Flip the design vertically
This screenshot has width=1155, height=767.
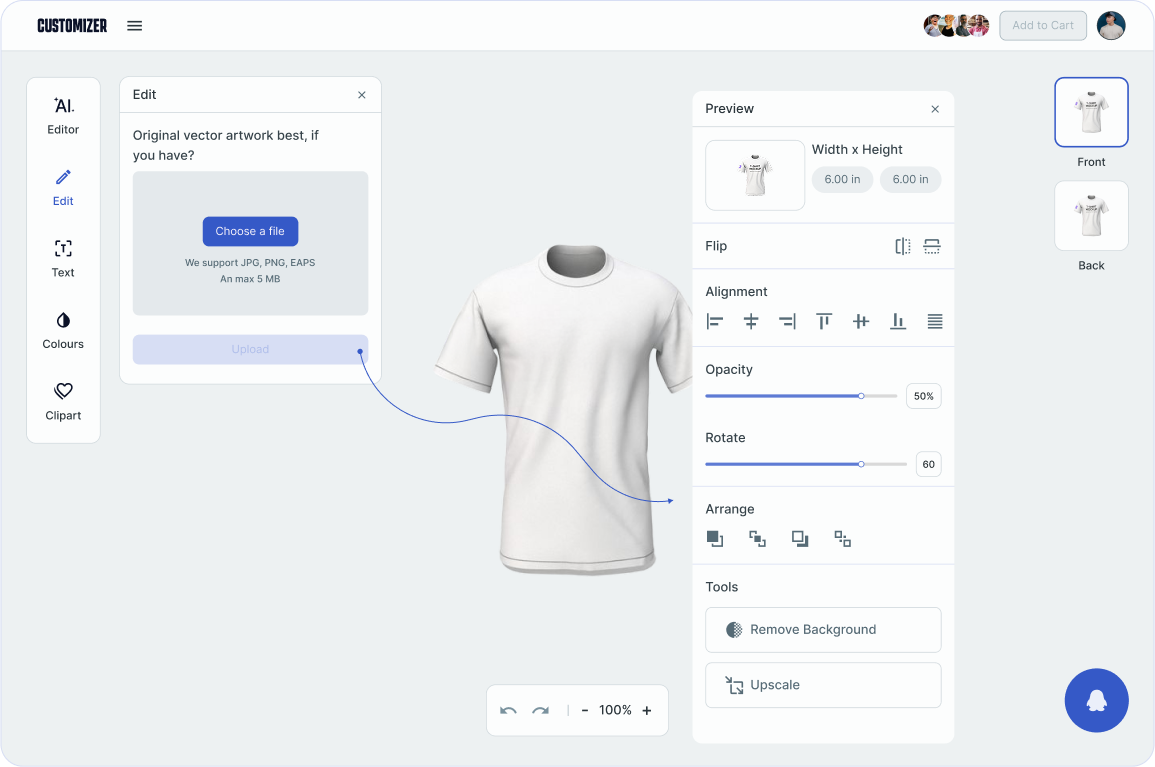(x=932, y=246)
